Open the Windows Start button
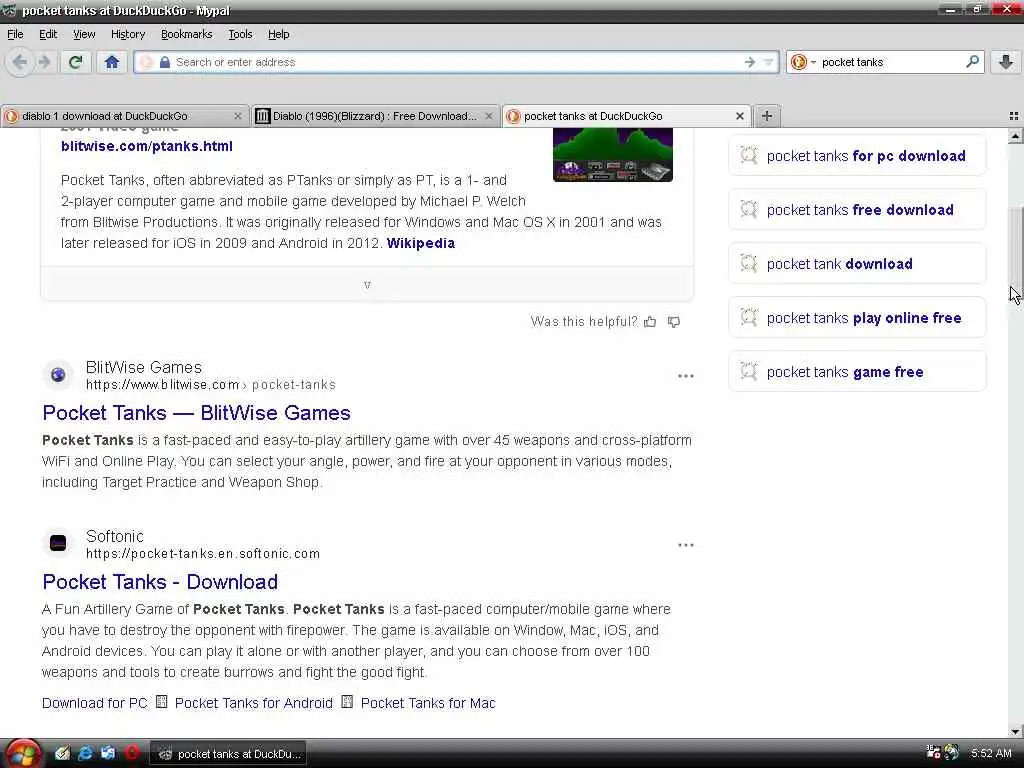Image resolution: width=1024 pixels, height=768 pixels. 23,754
